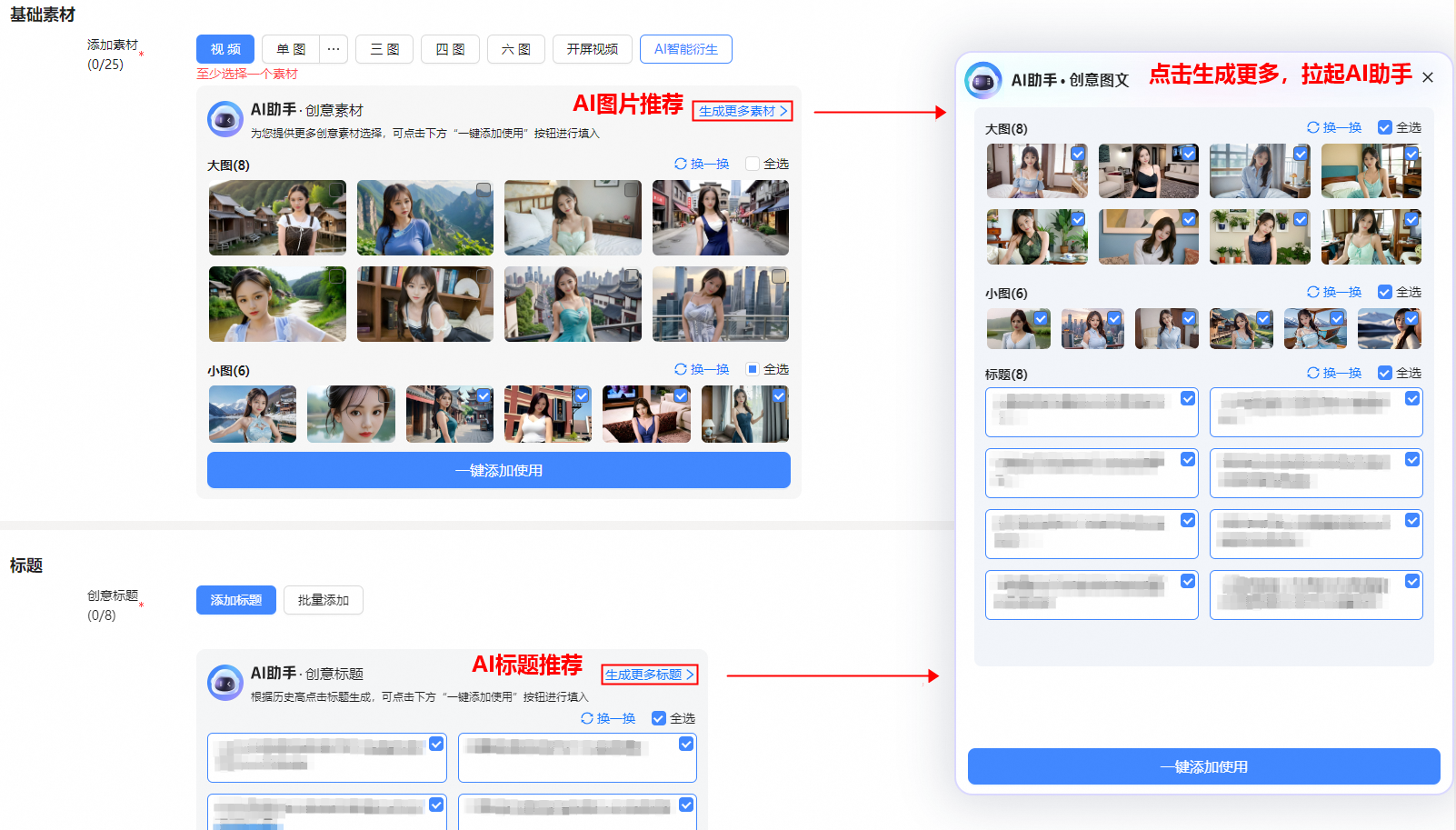Refresh 大图(8) with 换一换 in side panel
This screenshot has height=830, width=1456.
click(1334, 127)
